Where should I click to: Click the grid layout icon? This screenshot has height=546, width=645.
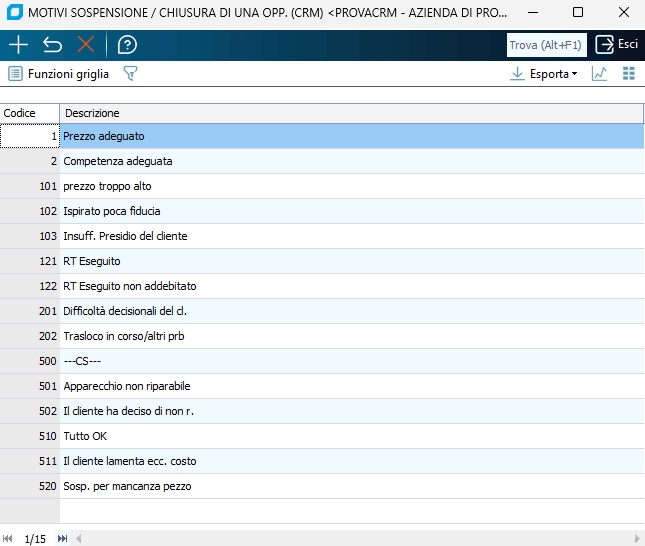tap(629, 74)
